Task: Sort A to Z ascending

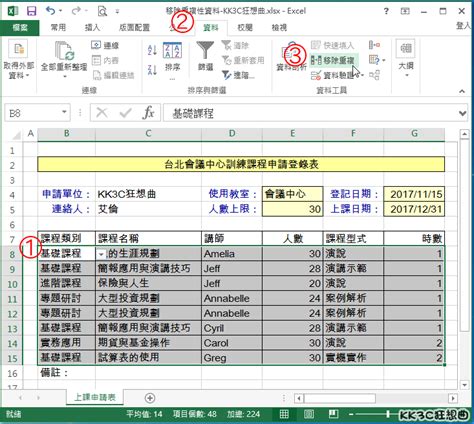Action: [152, 50]
